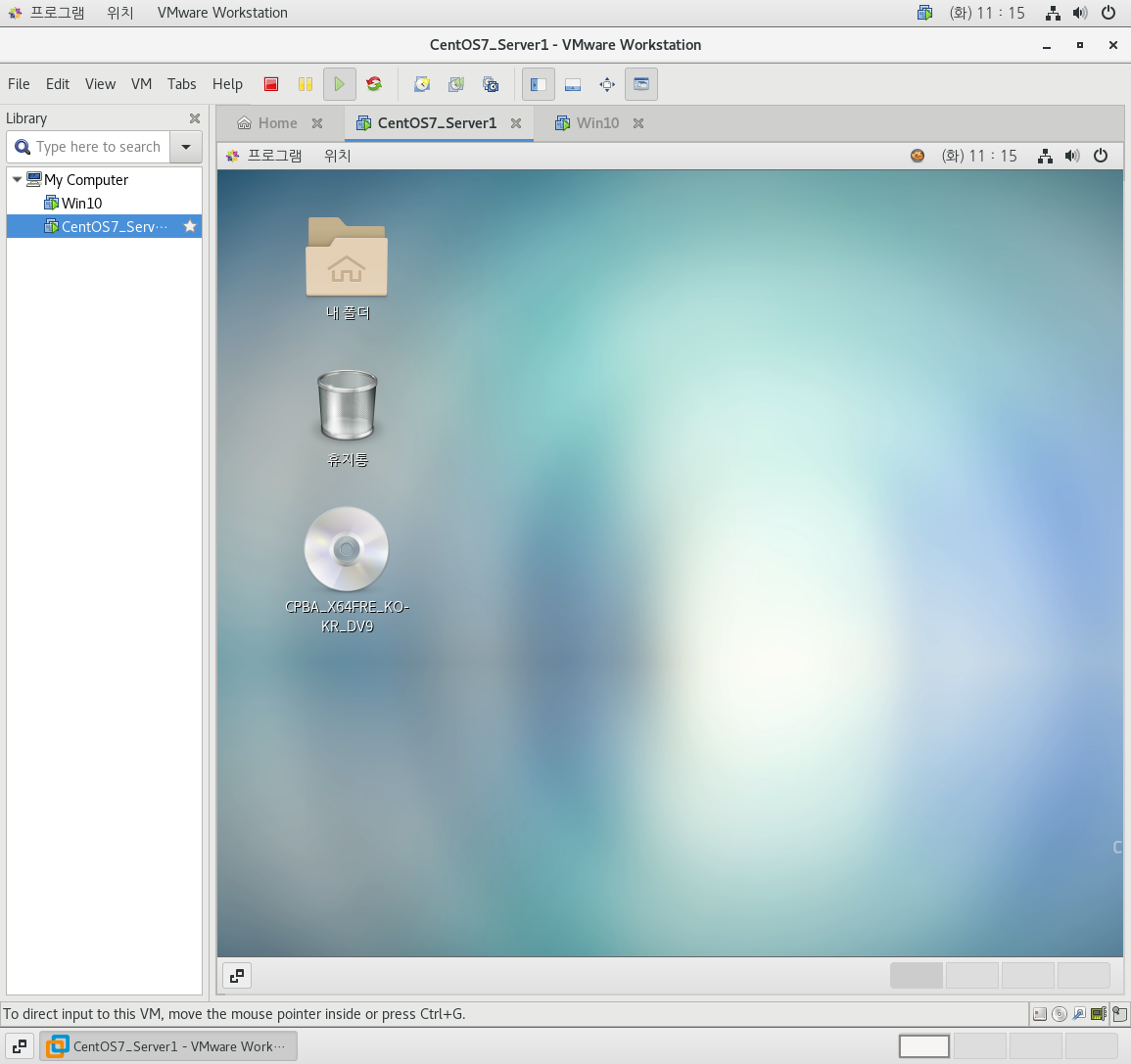Open the VM menu

click(141, 84)
